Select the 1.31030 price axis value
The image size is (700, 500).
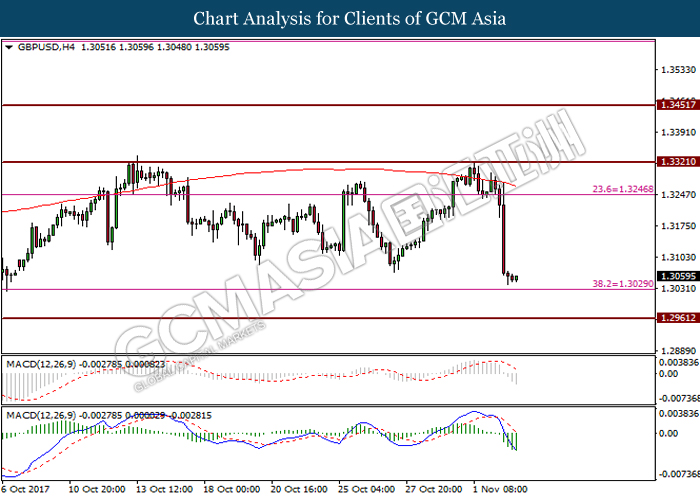678,257
